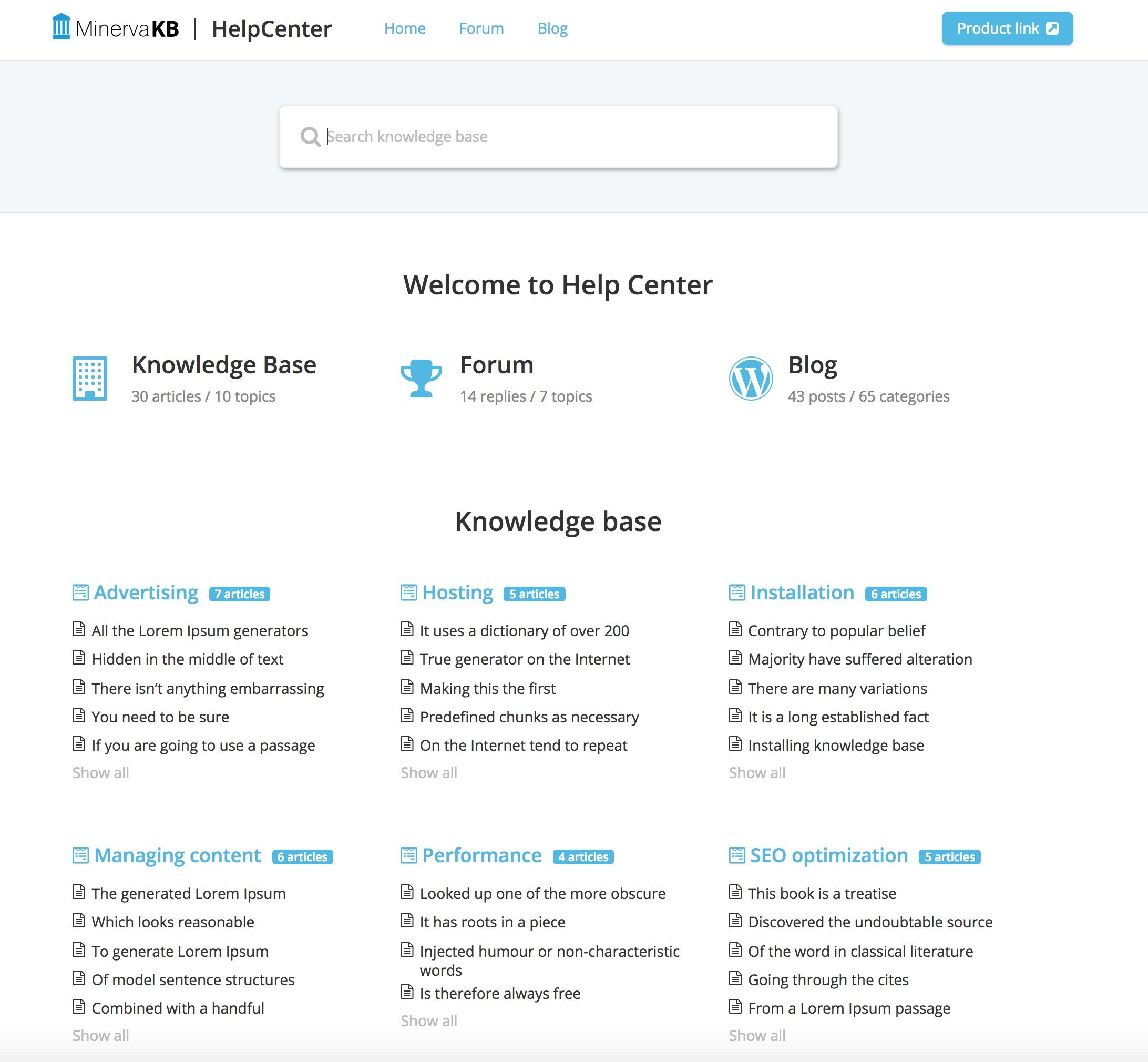Click document icon beside Contrary to popular belief
The height and width of the screenshot is (1062, 1148).
[x=735, y=629]
